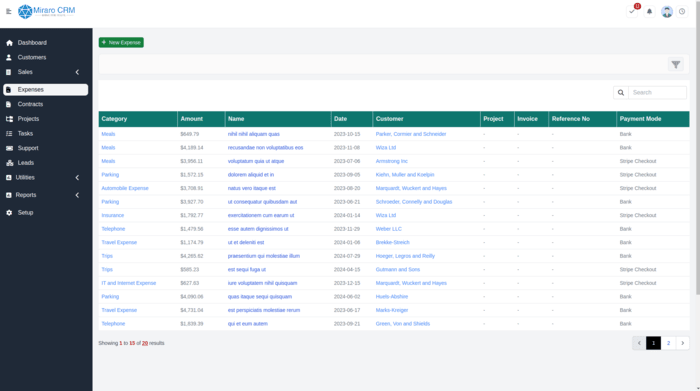Open Automobile Expense category link
700x391 pixels.
pyautogui.click(x=125, y=188)
